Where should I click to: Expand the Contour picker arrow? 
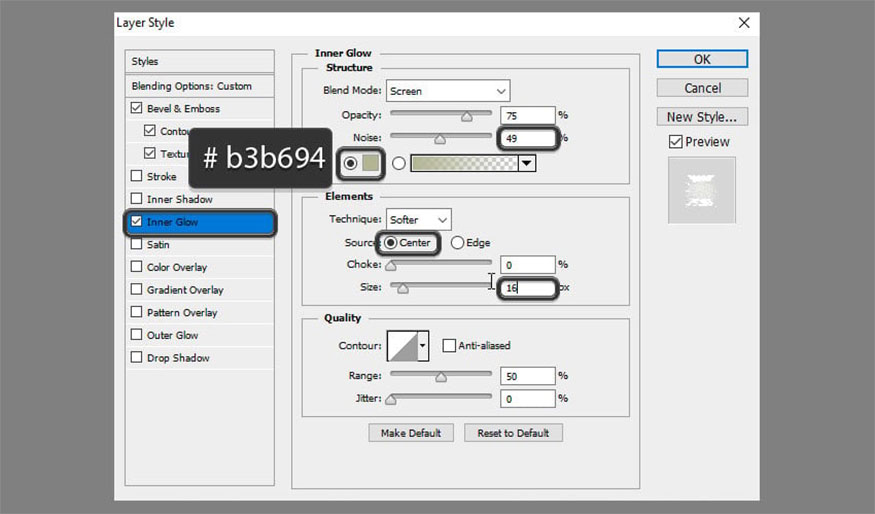click(x=423, y=346)
